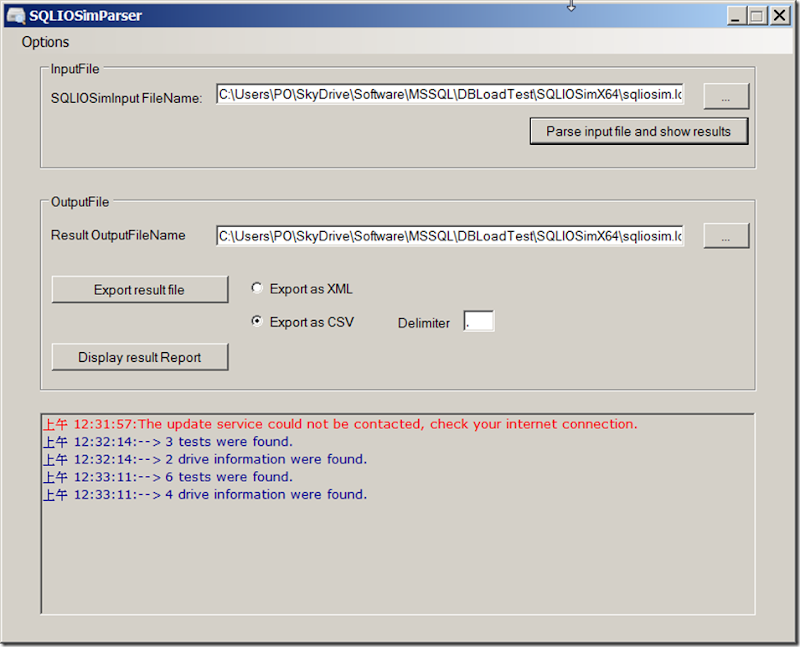Click the '4 drive information were found' log line
This screenshot has height=647, width=800.
(205, 494)
